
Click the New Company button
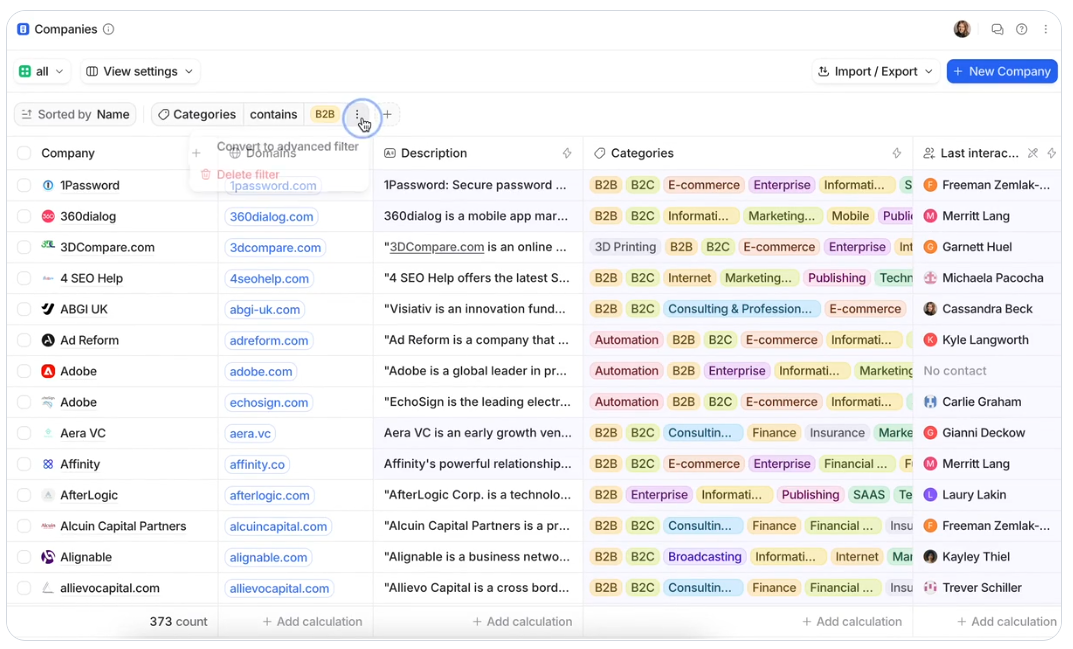[x=1002, y=71]
